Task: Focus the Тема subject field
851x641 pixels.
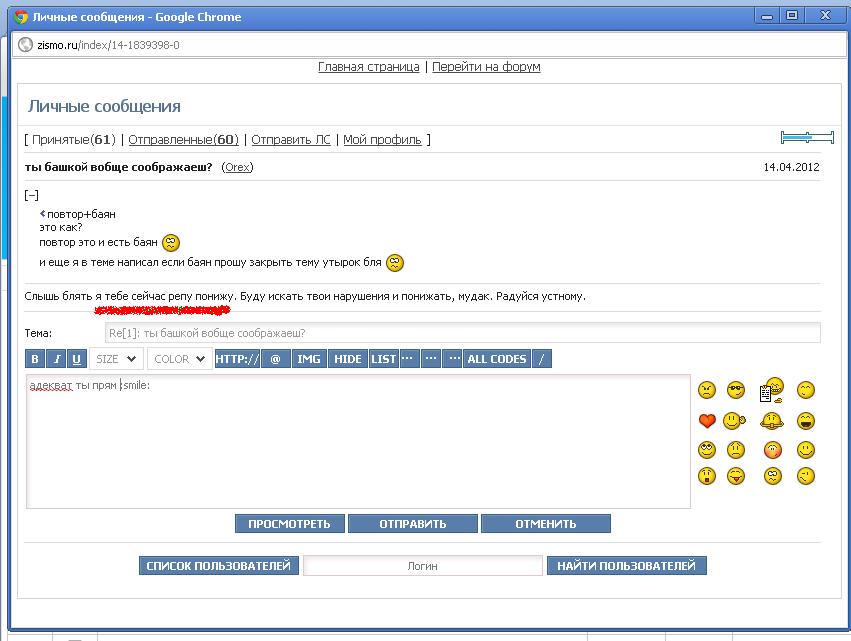Action: click(462, 333)
